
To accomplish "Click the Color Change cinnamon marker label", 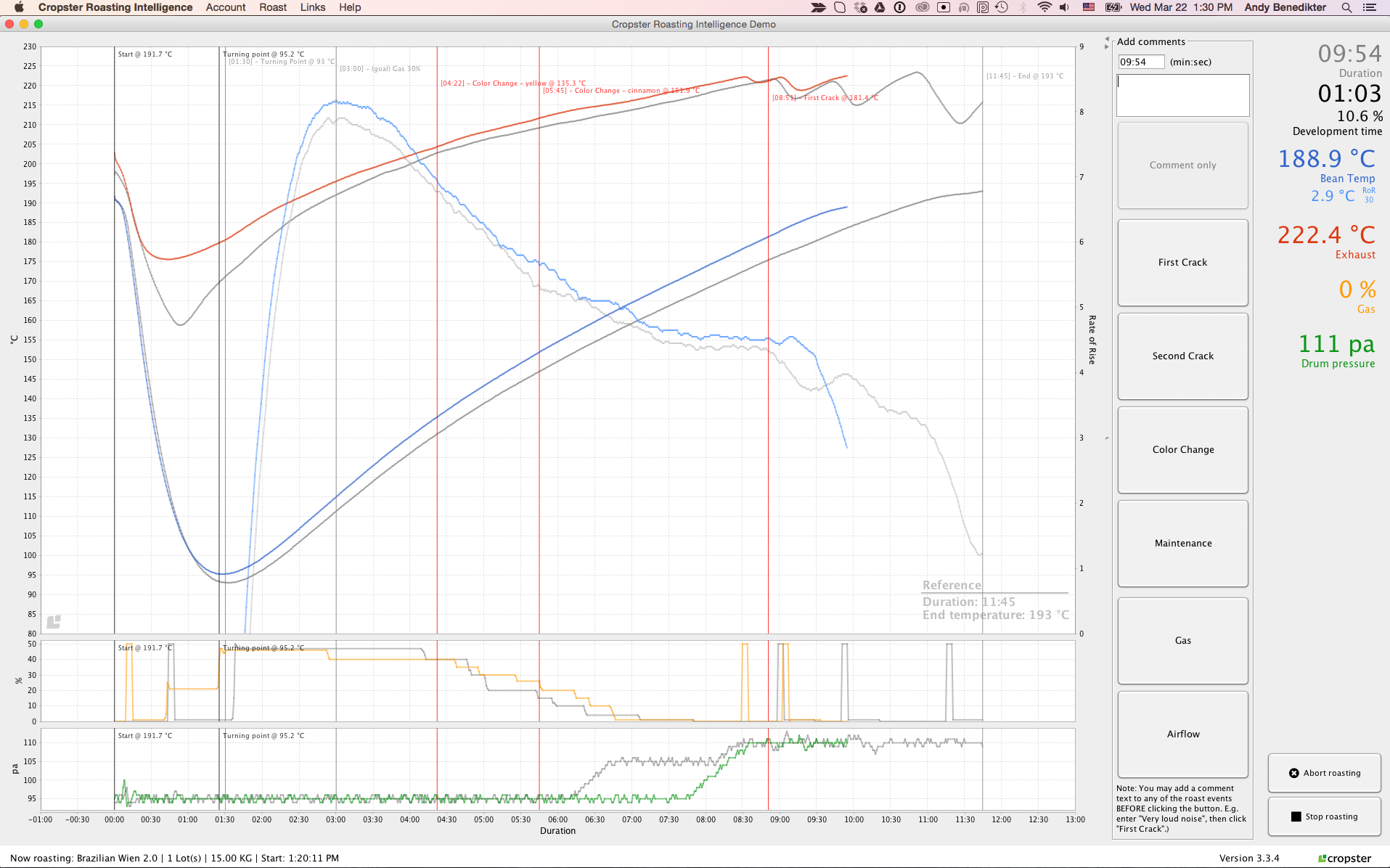I will (621, 91).
